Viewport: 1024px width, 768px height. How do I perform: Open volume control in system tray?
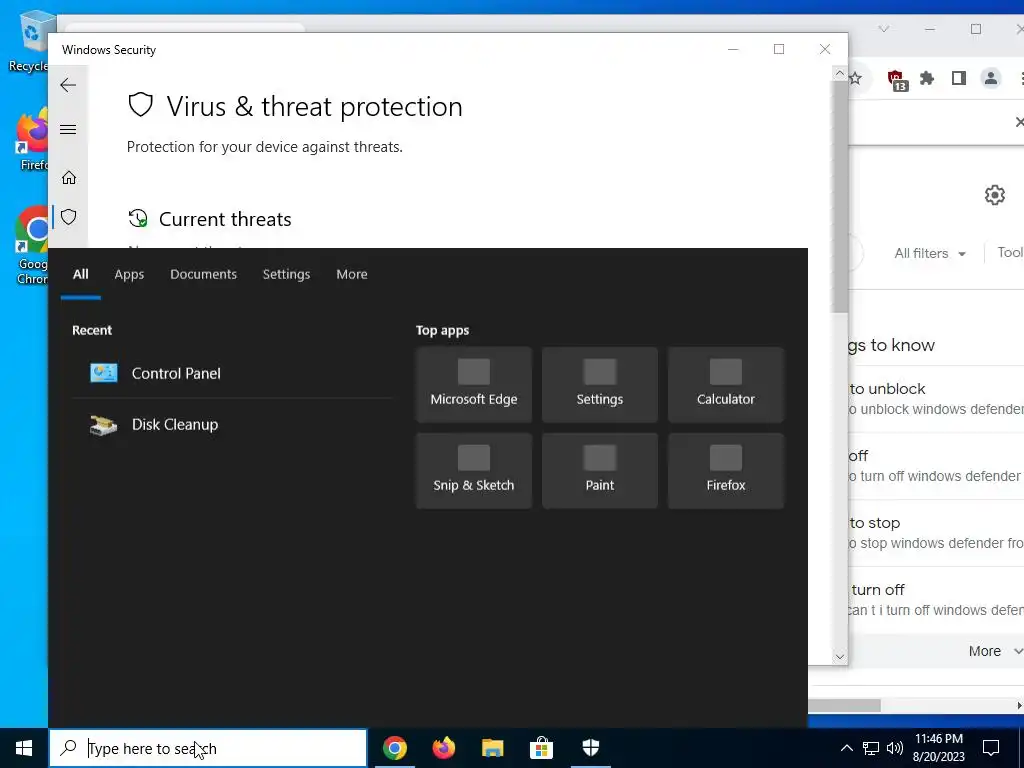(x=895, y=748)
